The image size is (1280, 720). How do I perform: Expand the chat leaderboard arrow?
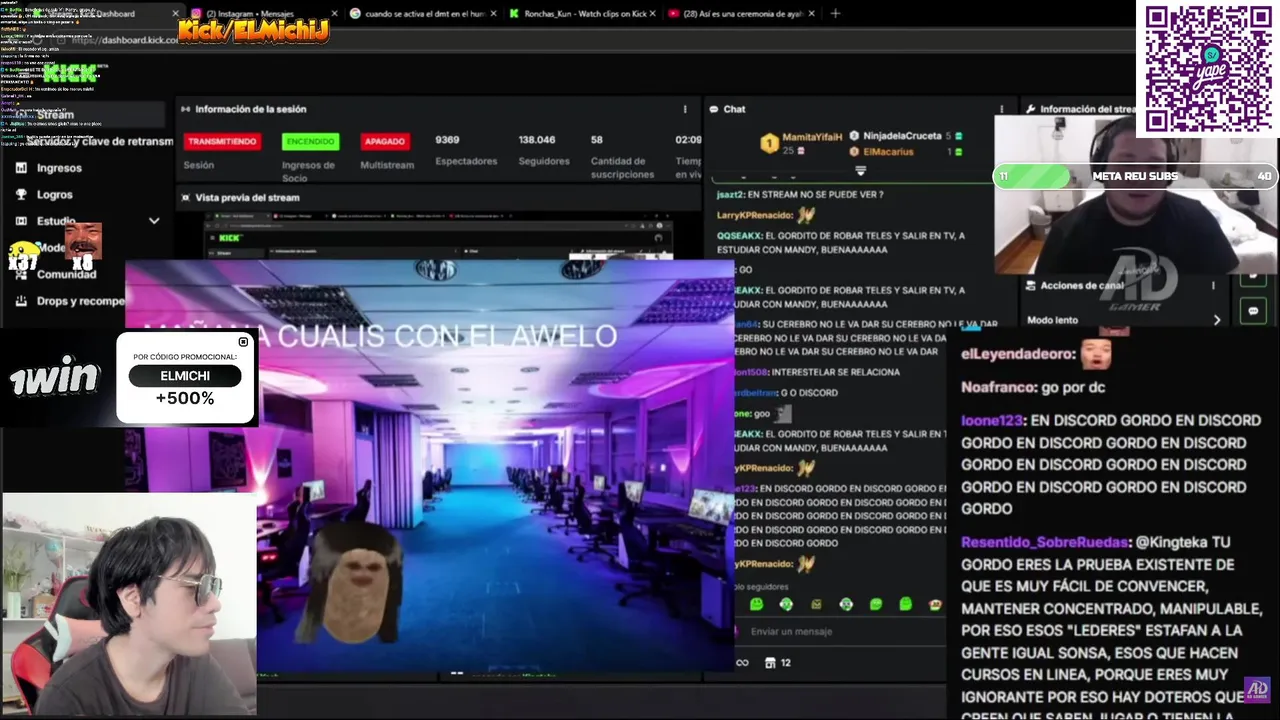pyautogui.click(x=860, y=171)
